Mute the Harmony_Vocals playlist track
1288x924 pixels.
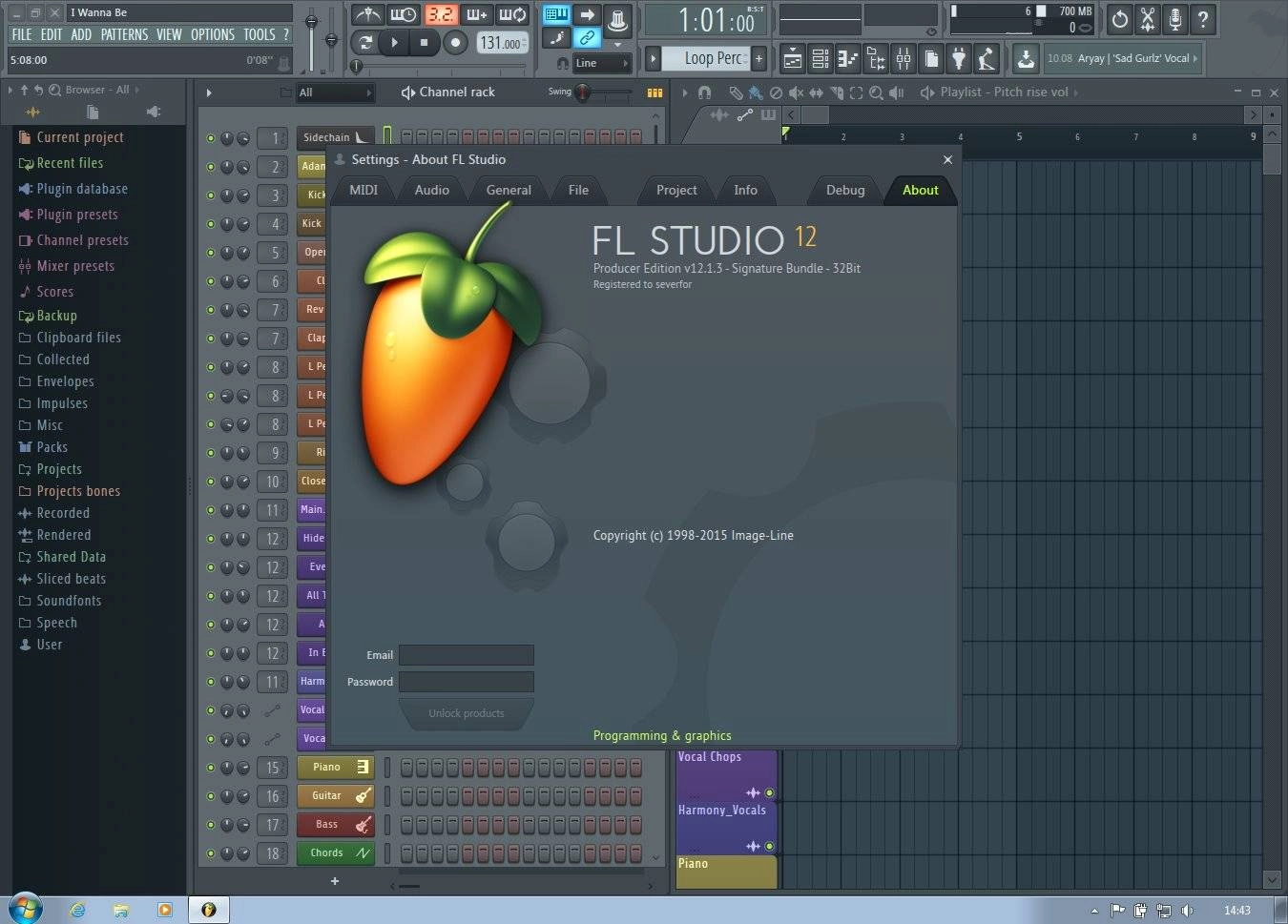point(769,846)
